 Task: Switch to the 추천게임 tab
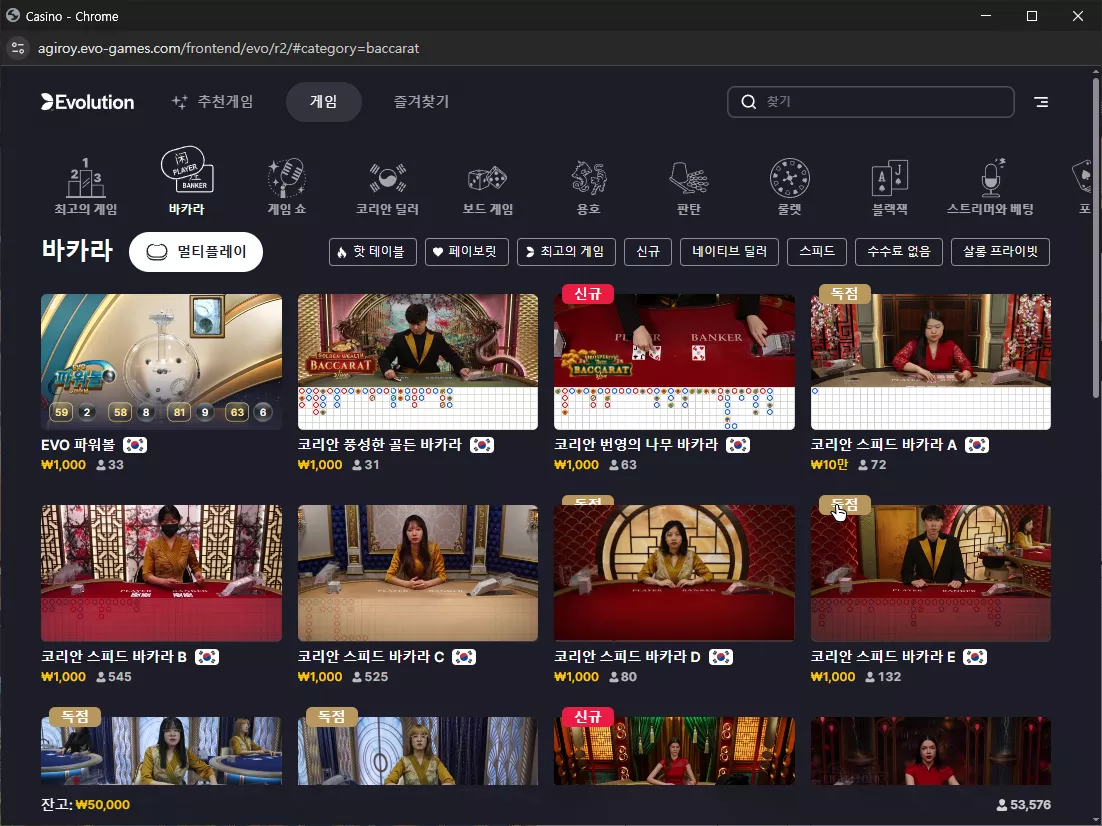click(x=212, y=102)
